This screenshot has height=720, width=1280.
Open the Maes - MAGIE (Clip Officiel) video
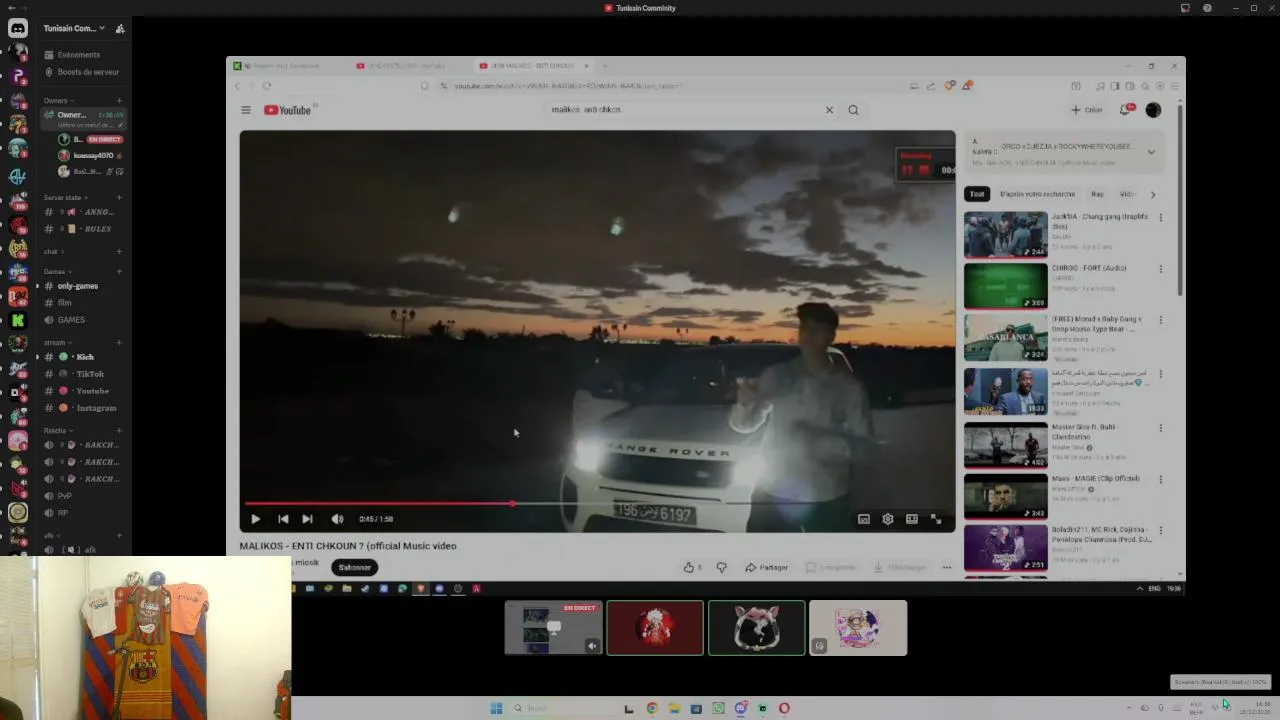coord(1005,496)
